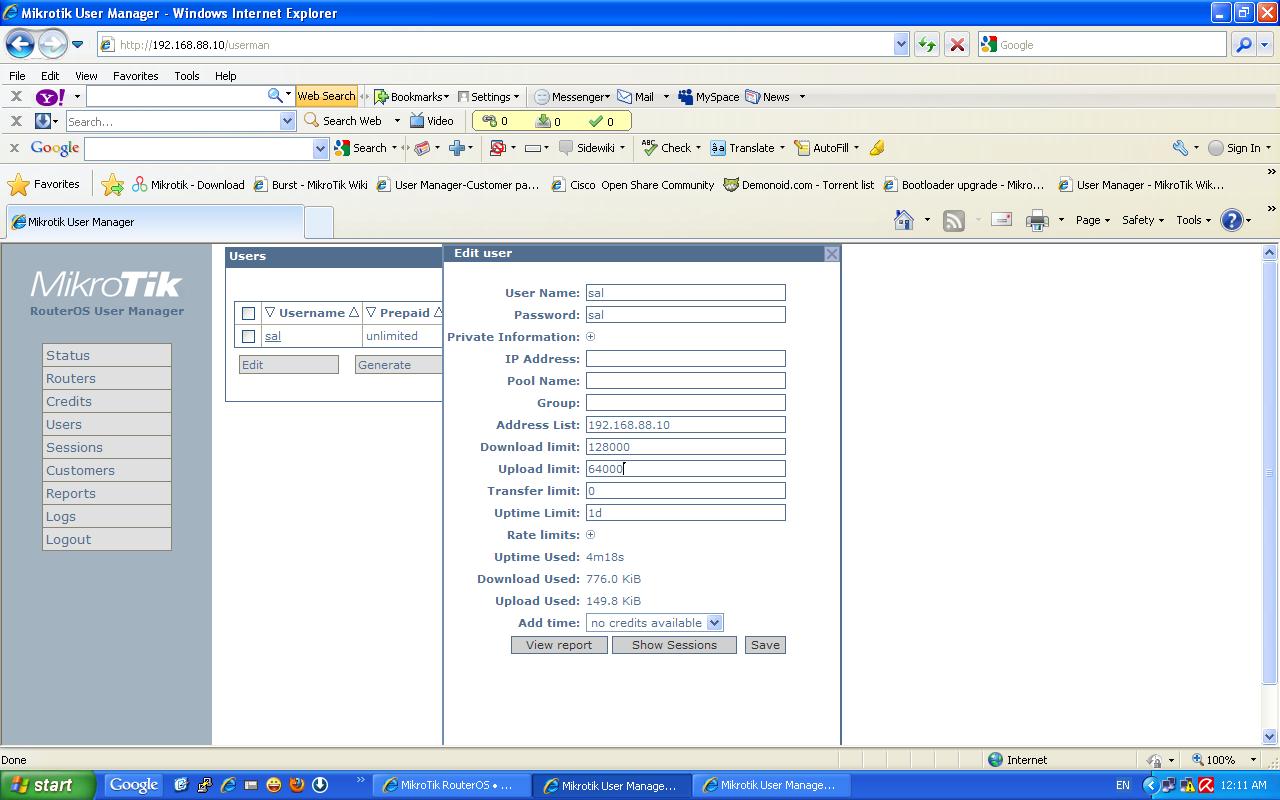Switch to MikroTik RouterOS taskbar window
The height and width of the screenshot is (800, 1280).
coord(451,785)
